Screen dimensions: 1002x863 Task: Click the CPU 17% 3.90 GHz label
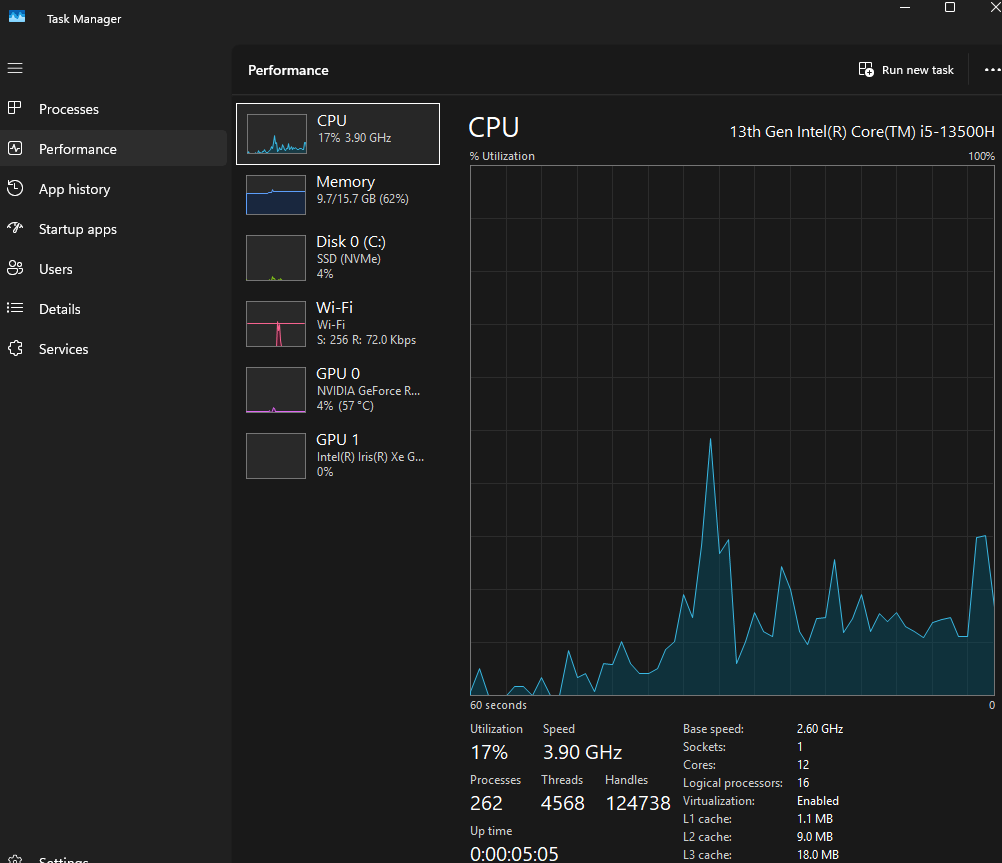[355, 138]
